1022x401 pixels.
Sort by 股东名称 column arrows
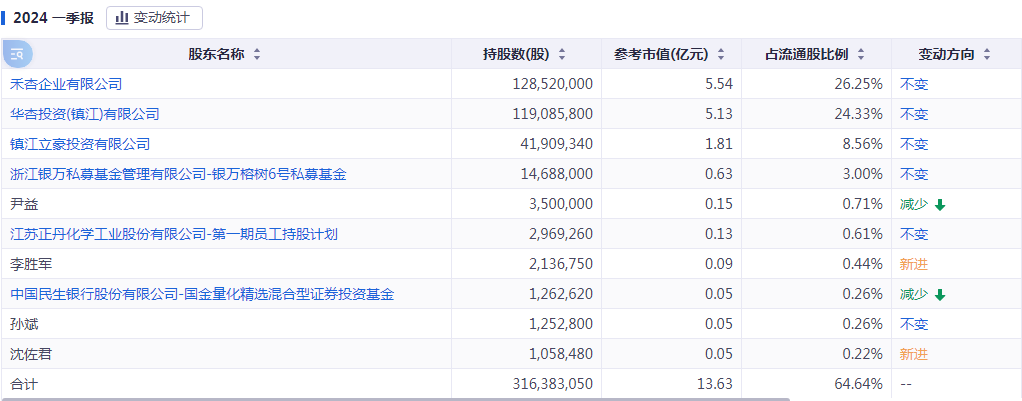(257, 54)
